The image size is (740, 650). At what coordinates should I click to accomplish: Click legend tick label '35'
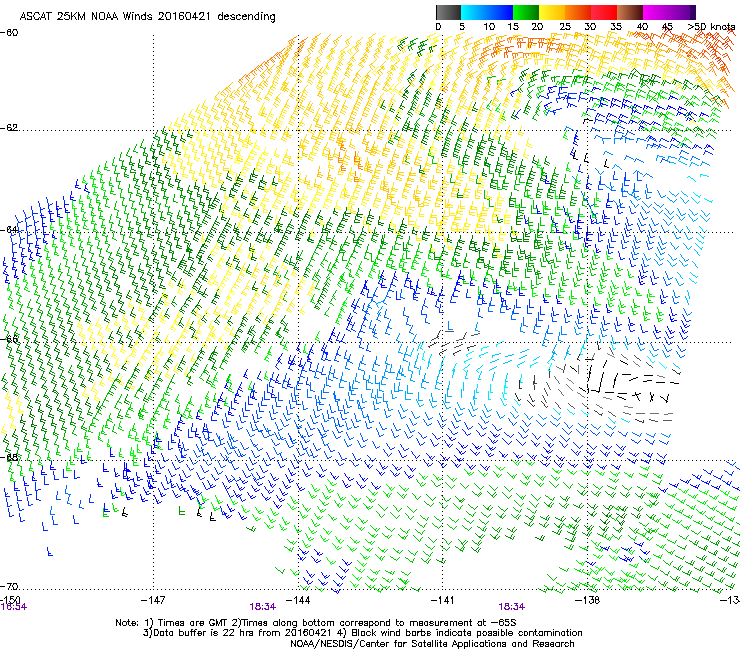coord(616,27)
